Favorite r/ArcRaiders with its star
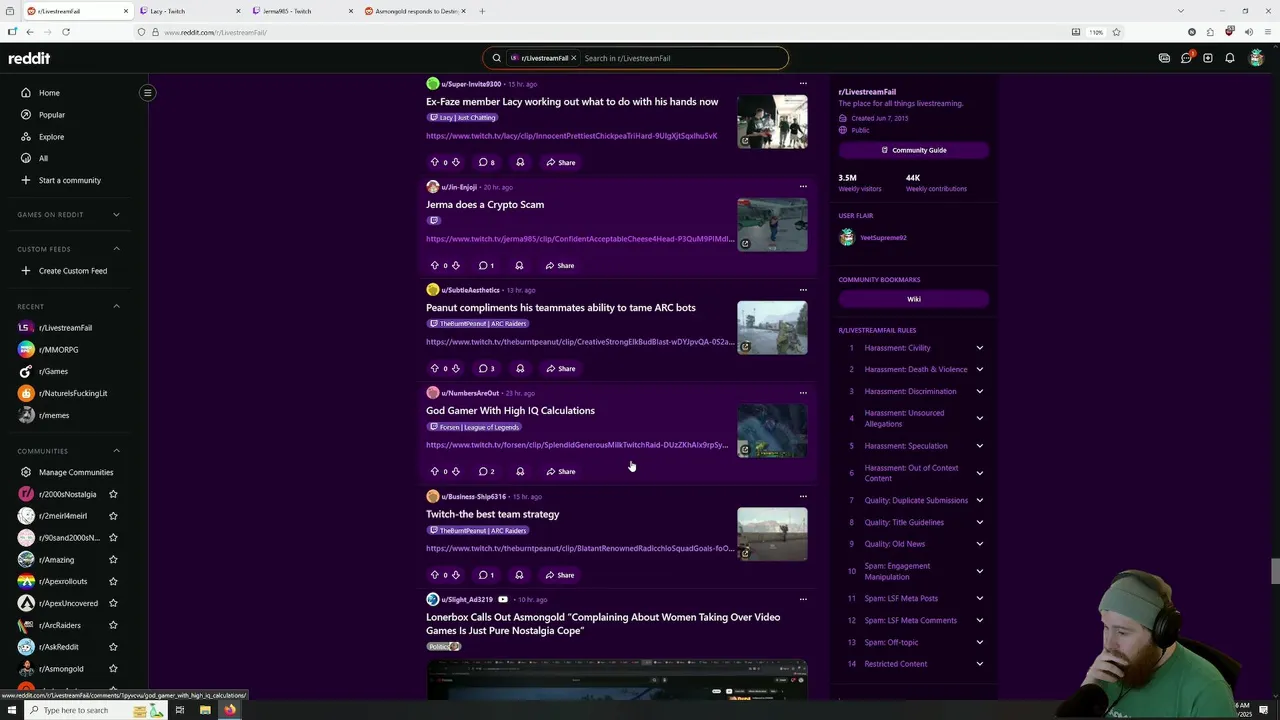 (113, 625)
